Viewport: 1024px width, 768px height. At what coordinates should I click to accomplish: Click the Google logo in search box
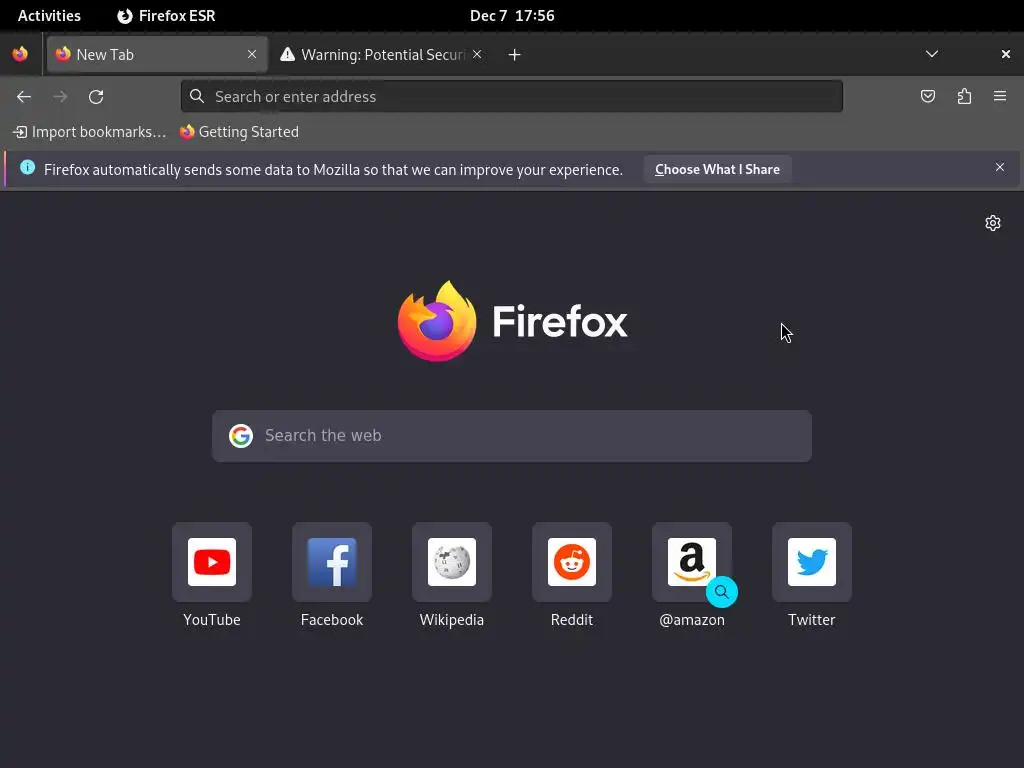tap(241, 436)
